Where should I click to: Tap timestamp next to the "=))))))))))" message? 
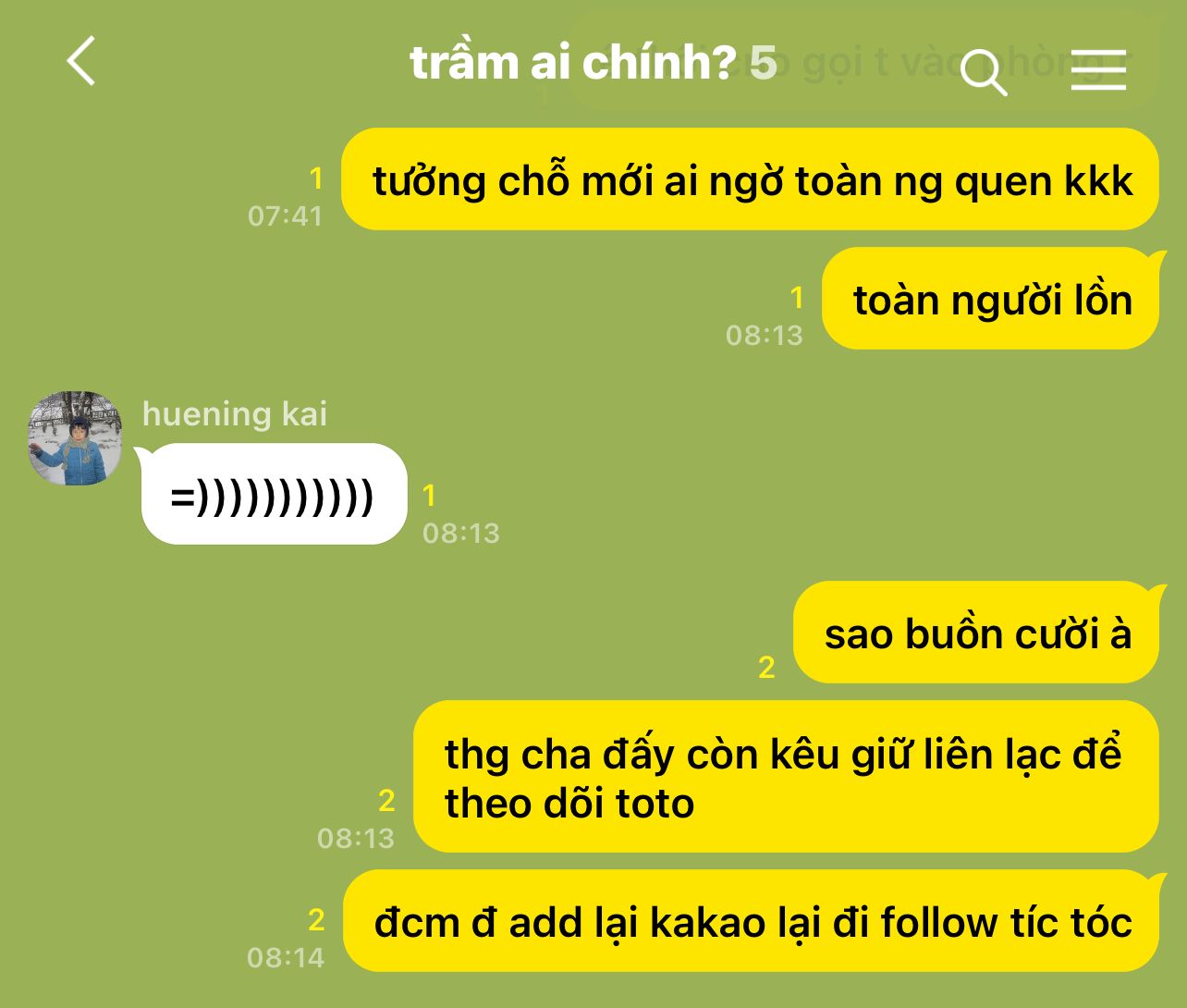[461, 533]
